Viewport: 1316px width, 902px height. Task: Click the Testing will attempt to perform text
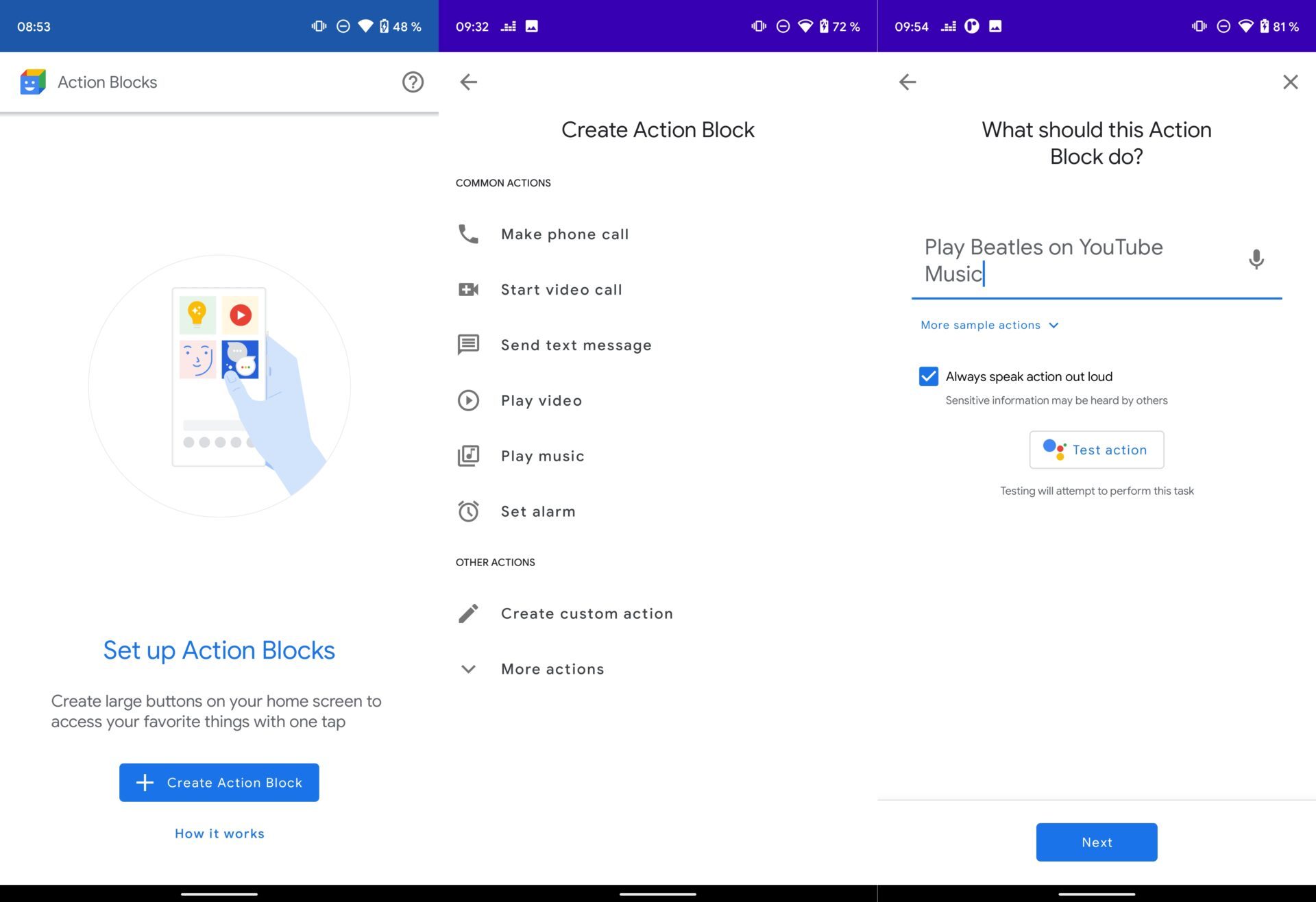coord(1097,491)
